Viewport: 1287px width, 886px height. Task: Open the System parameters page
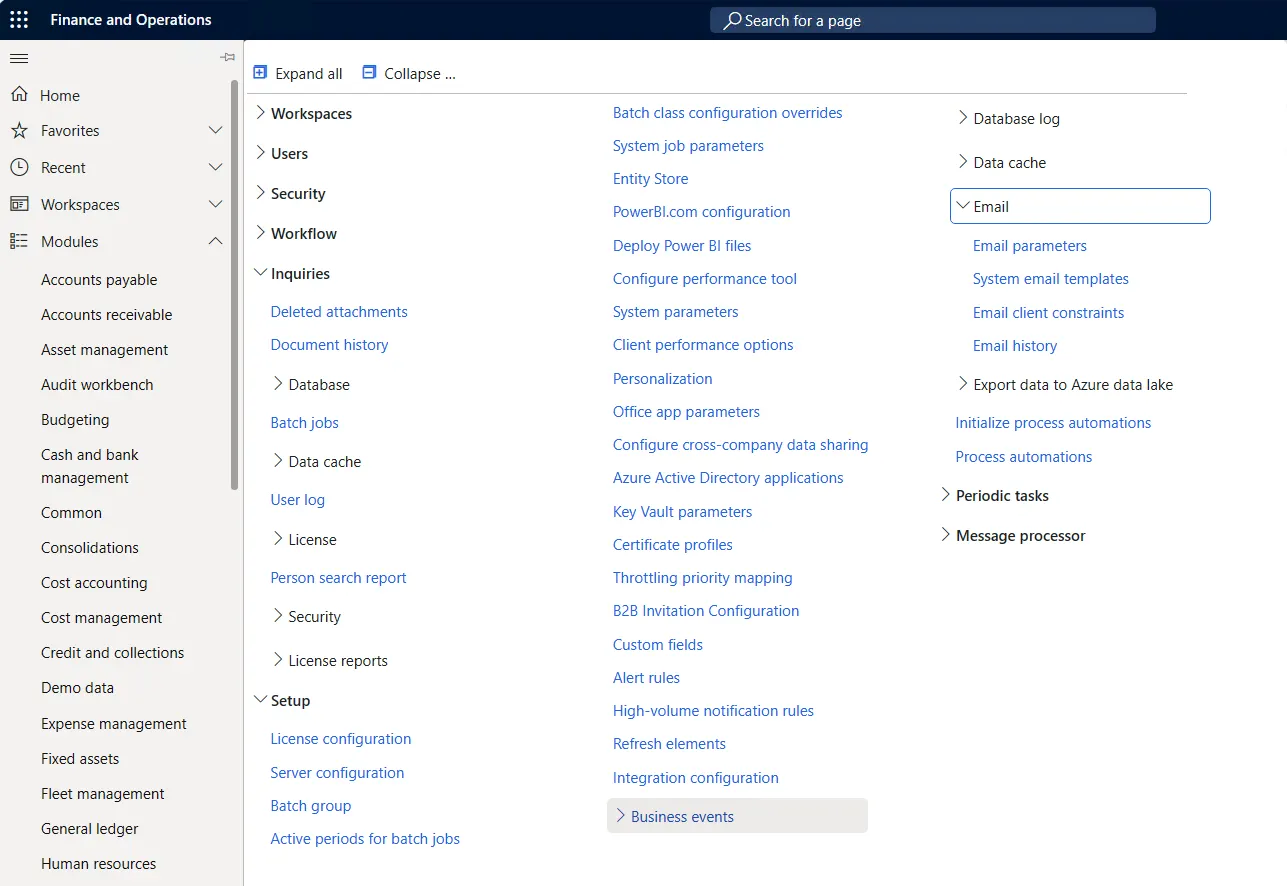(675, 311)
